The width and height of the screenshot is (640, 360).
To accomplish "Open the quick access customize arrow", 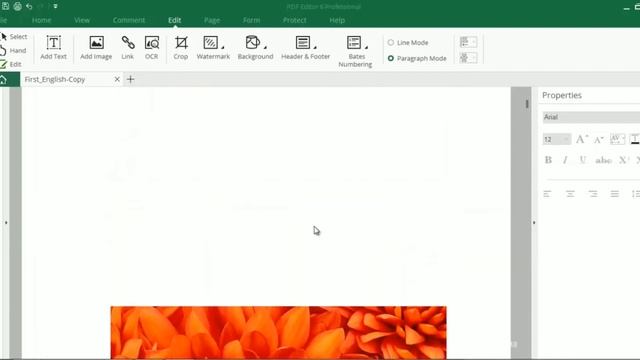I will click(55, 6).
